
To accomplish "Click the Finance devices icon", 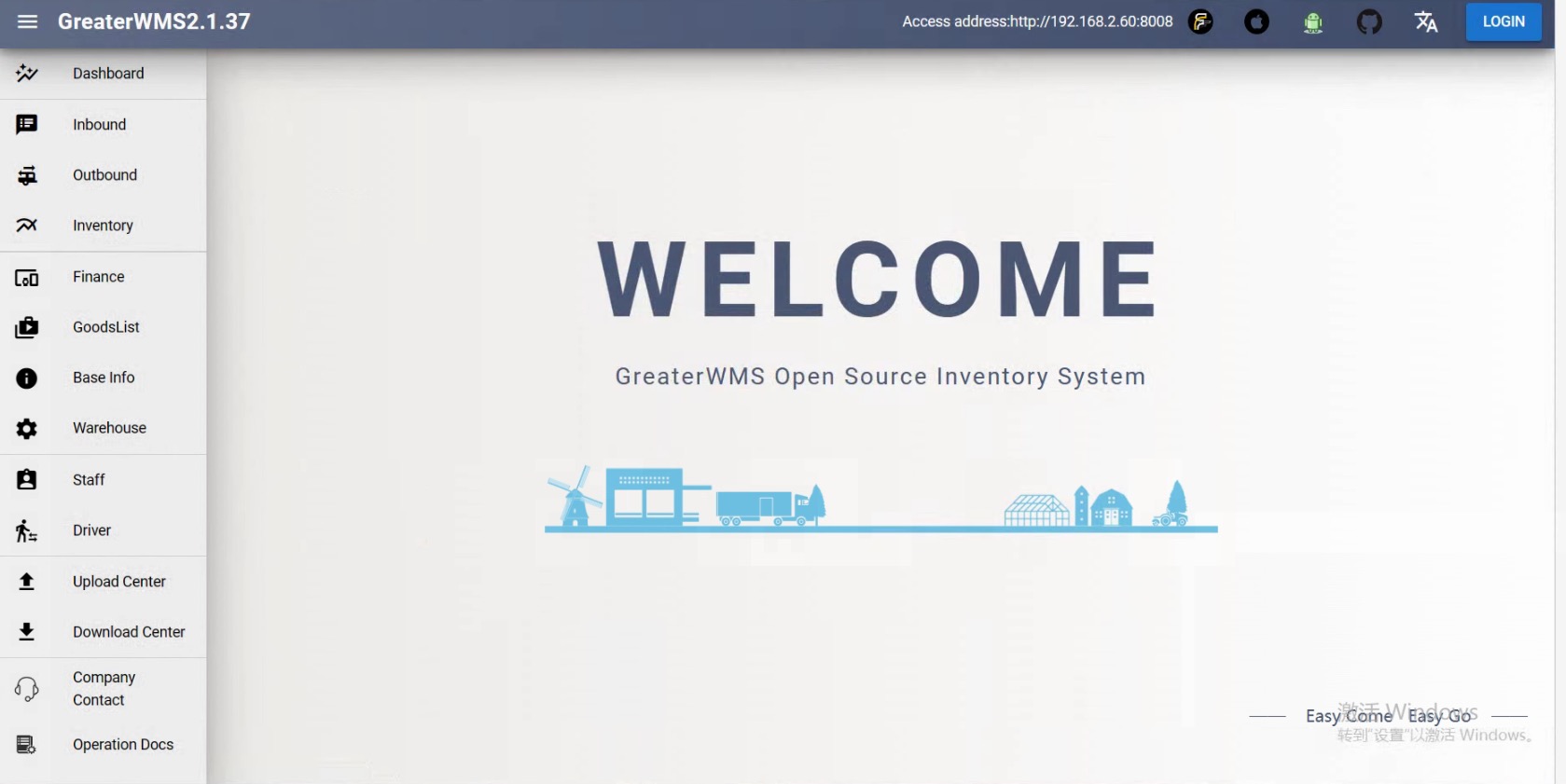I will pos(27,277).
